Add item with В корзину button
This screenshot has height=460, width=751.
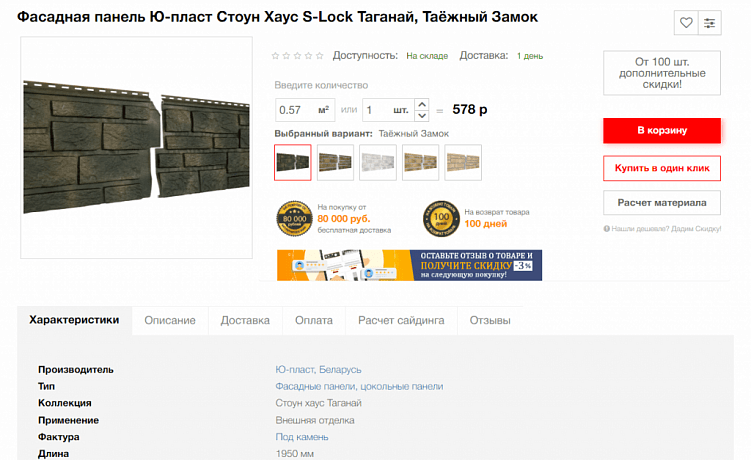[662, 130]
